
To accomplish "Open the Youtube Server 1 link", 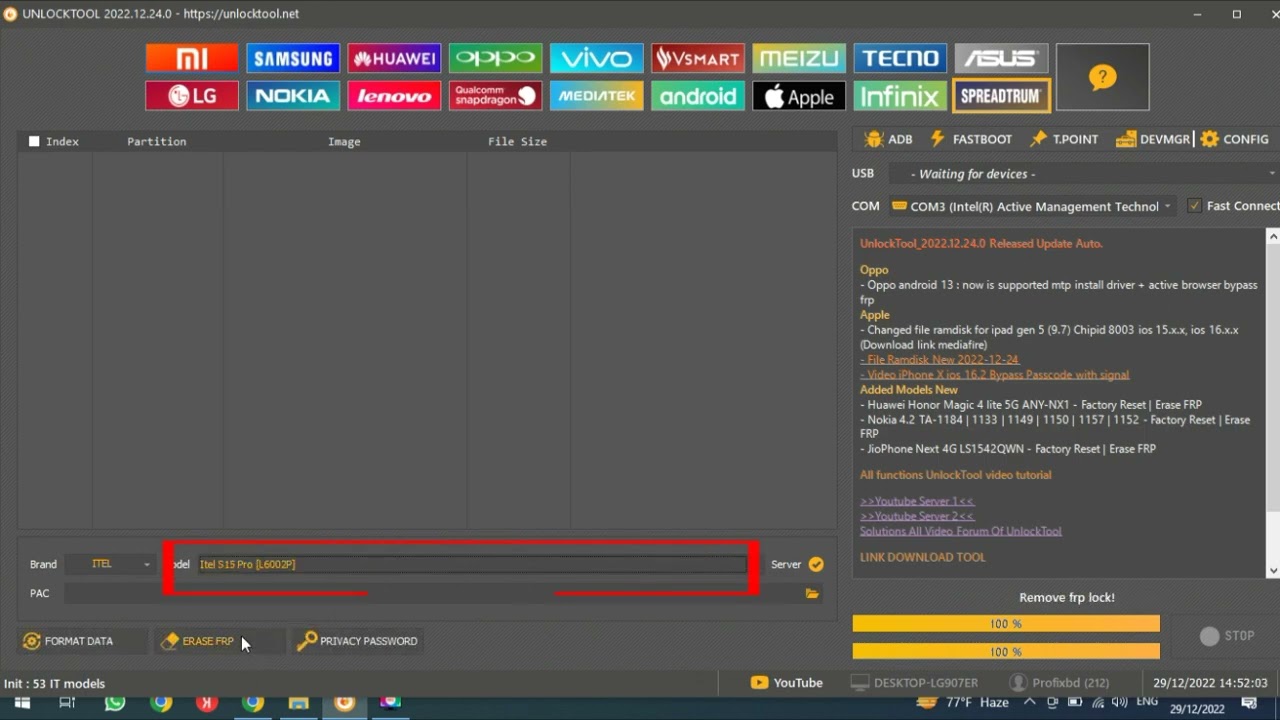I will pos(916,501).
